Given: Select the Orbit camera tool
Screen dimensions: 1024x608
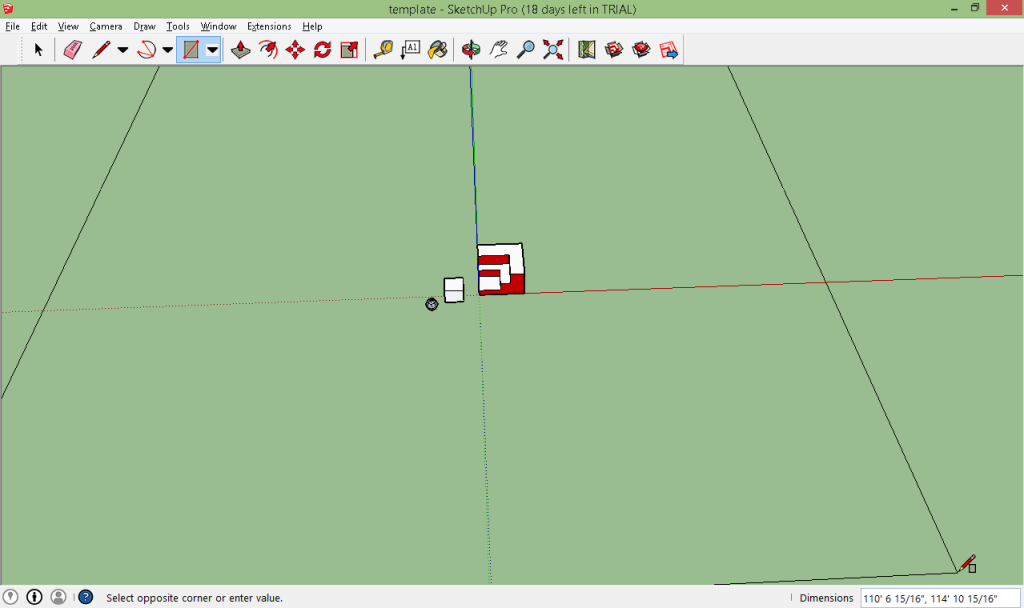Looking at the screenshot, I should 471,50.
